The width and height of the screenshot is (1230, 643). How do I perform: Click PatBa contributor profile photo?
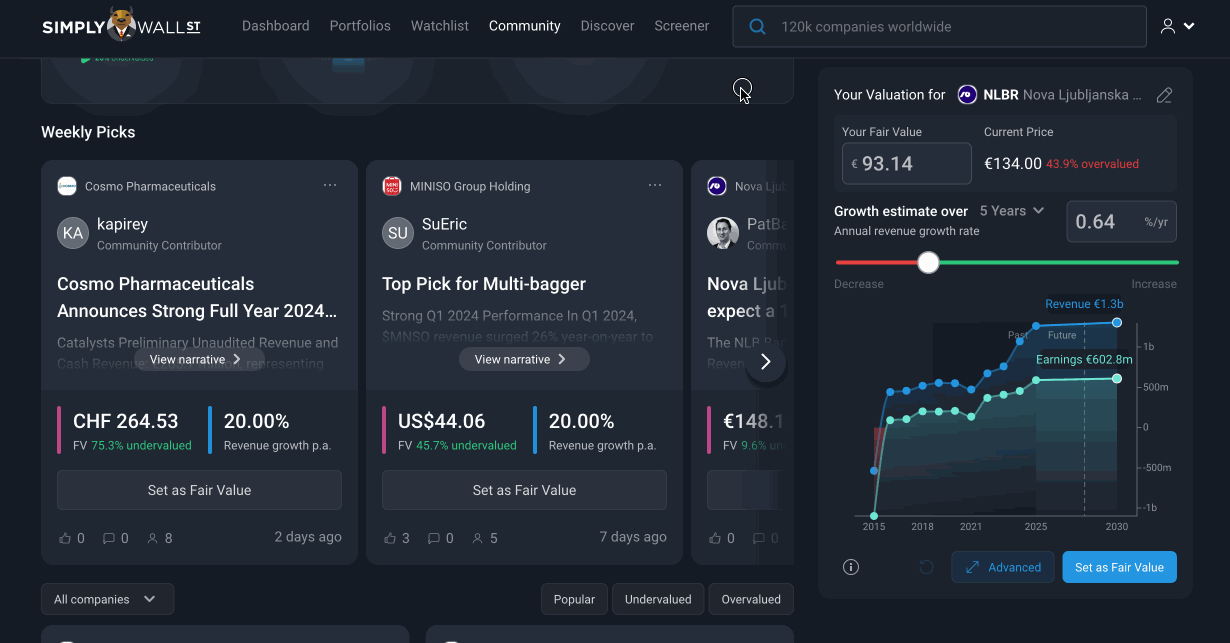723,233
